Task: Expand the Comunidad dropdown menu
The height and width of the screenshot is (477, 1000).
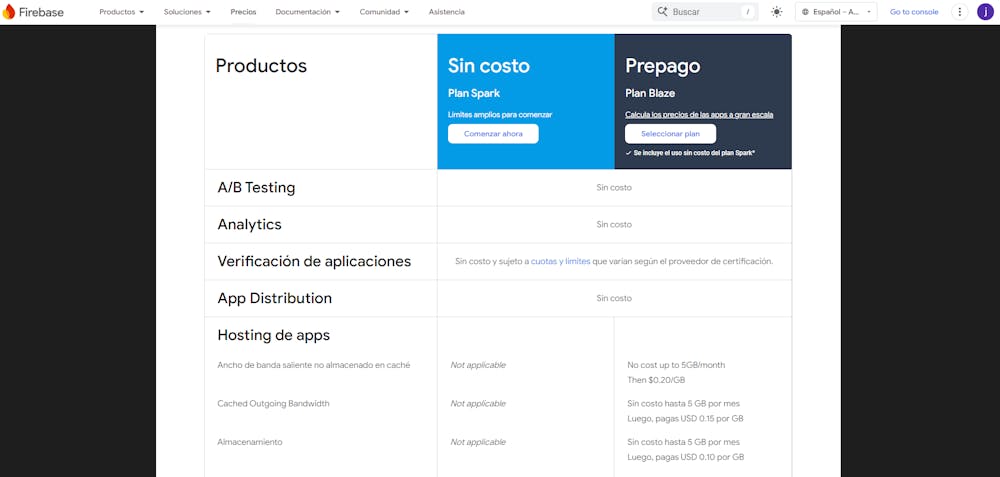Action: [385, 12]
